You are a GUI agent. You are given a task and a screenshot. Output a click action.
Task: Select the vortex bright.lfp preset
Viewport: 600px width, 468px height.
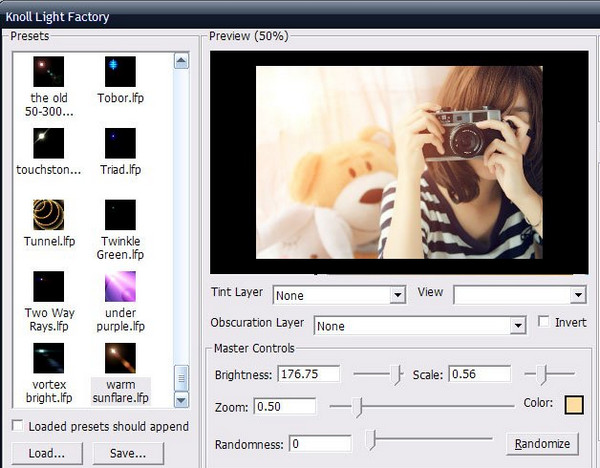coord(48,358)
